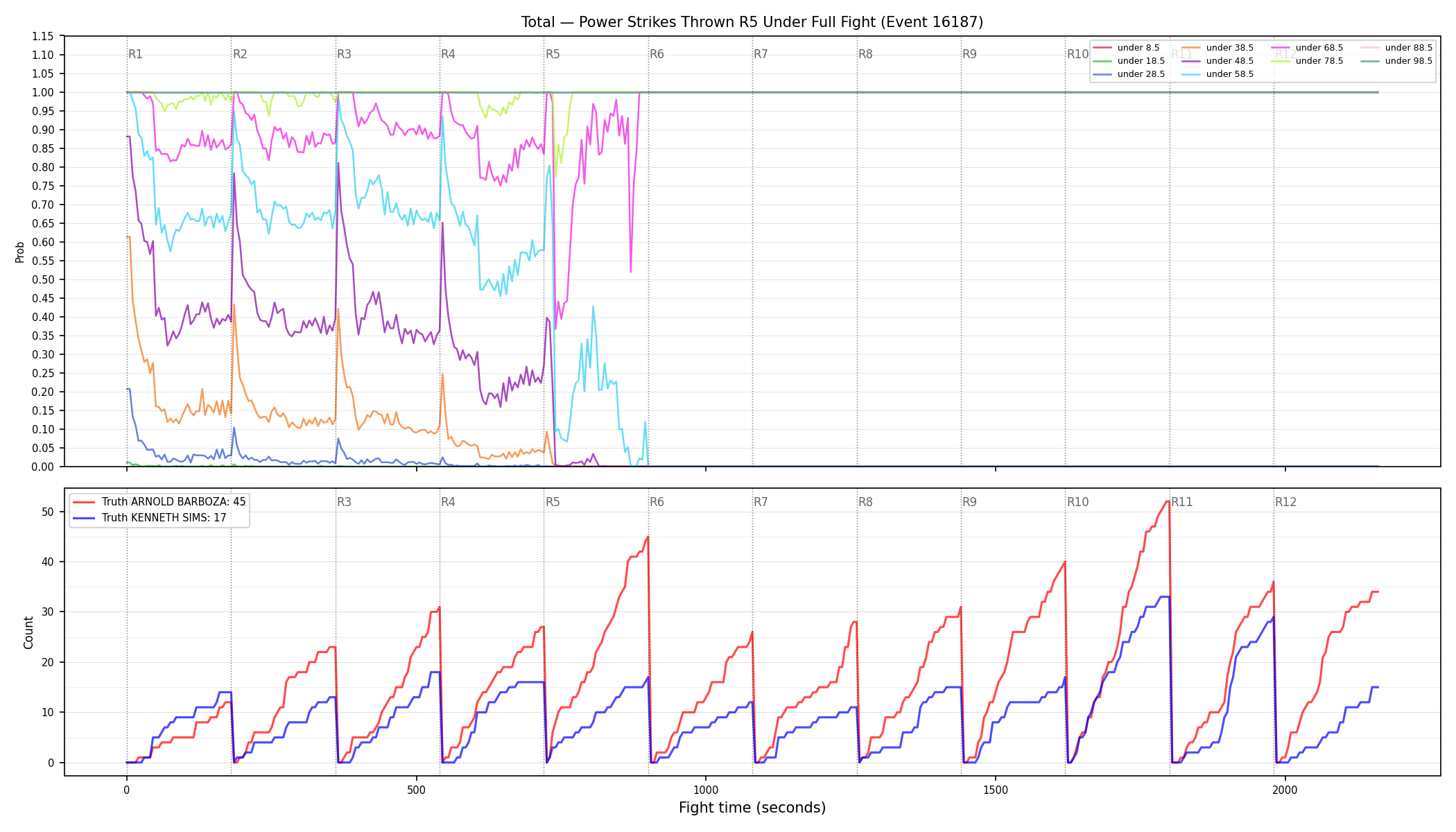The height and width of the screenshot is (832, 1456).
Task: Click the R6 round marker in top chart
Action: [657, 54]
